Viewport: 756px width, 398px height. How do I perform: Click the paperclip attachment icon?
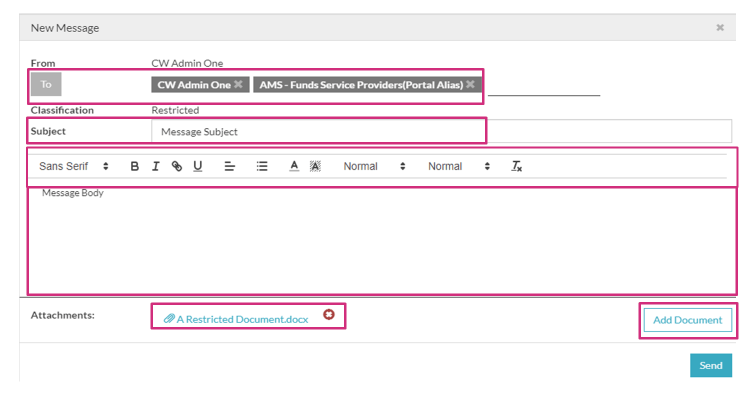pos(169,318)
